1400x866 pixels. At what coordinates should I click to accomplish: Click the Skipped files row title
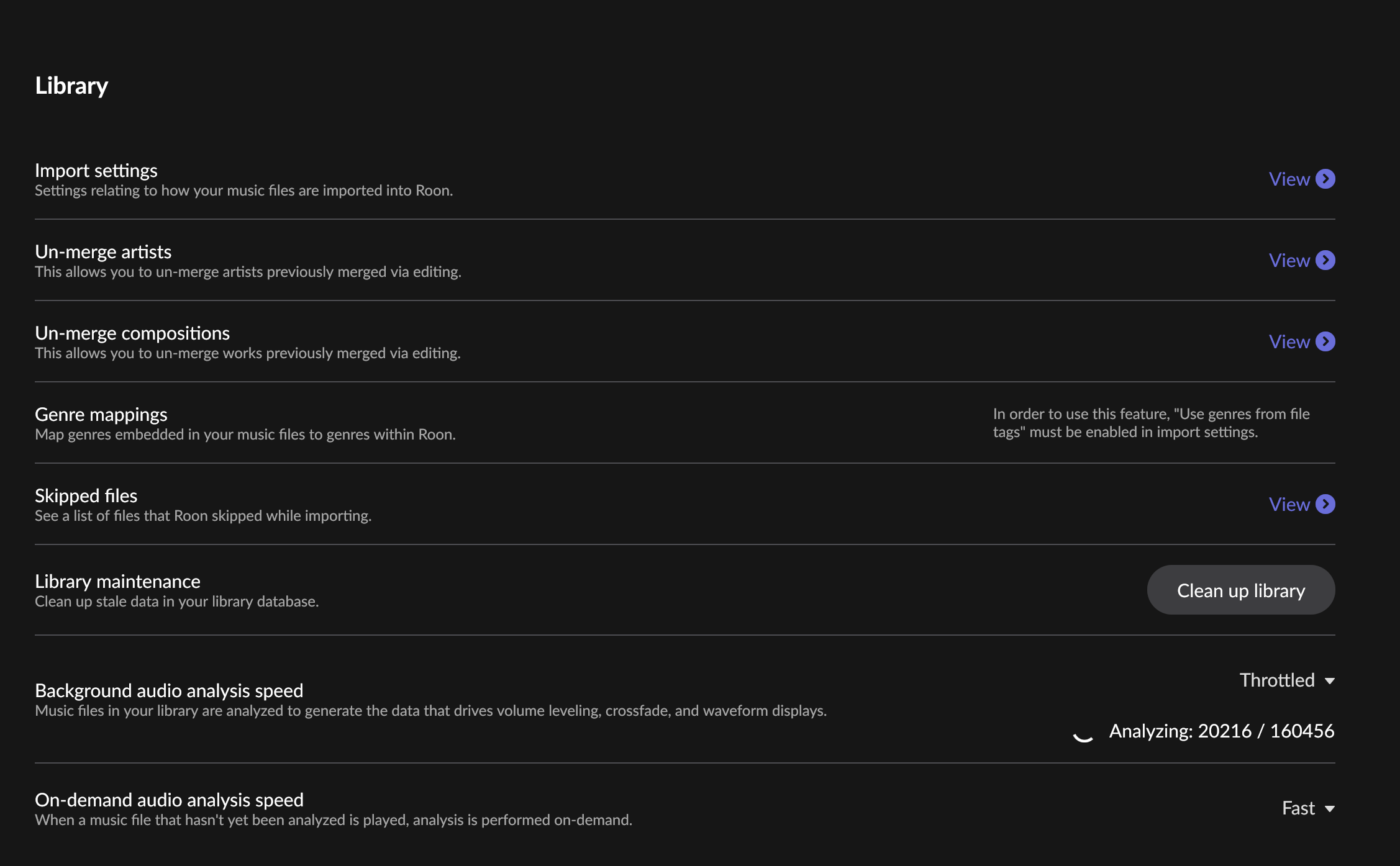point(86,495)
